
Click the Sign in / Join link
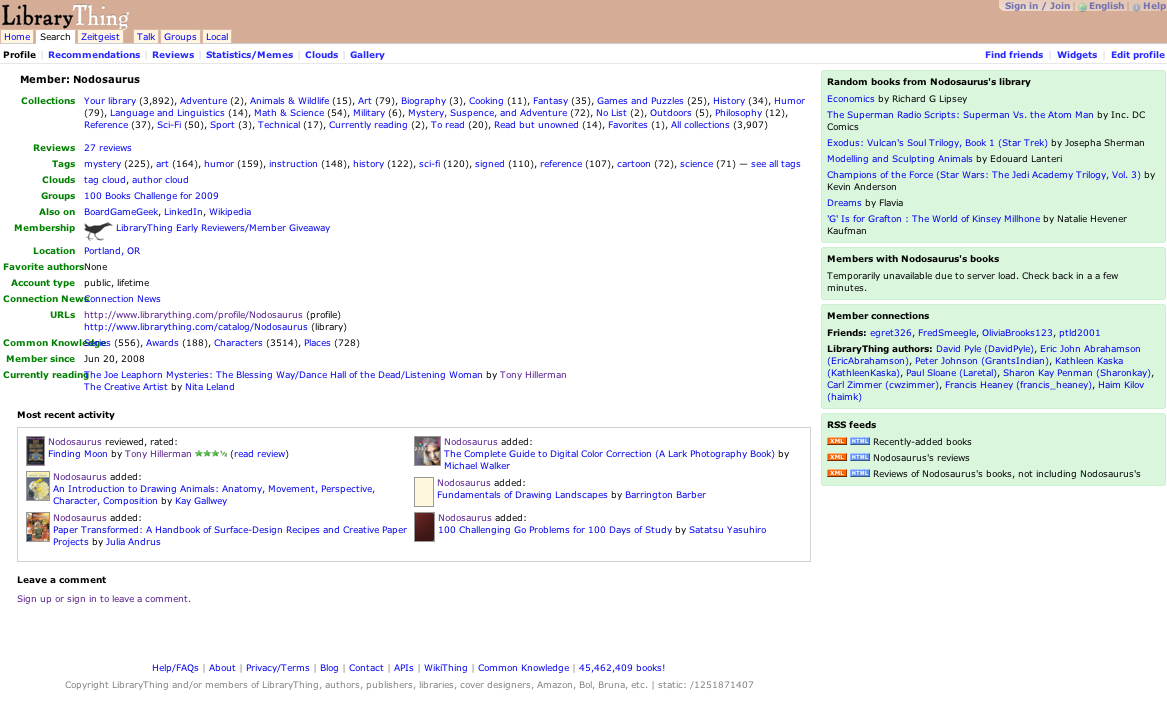[1037, 6]
